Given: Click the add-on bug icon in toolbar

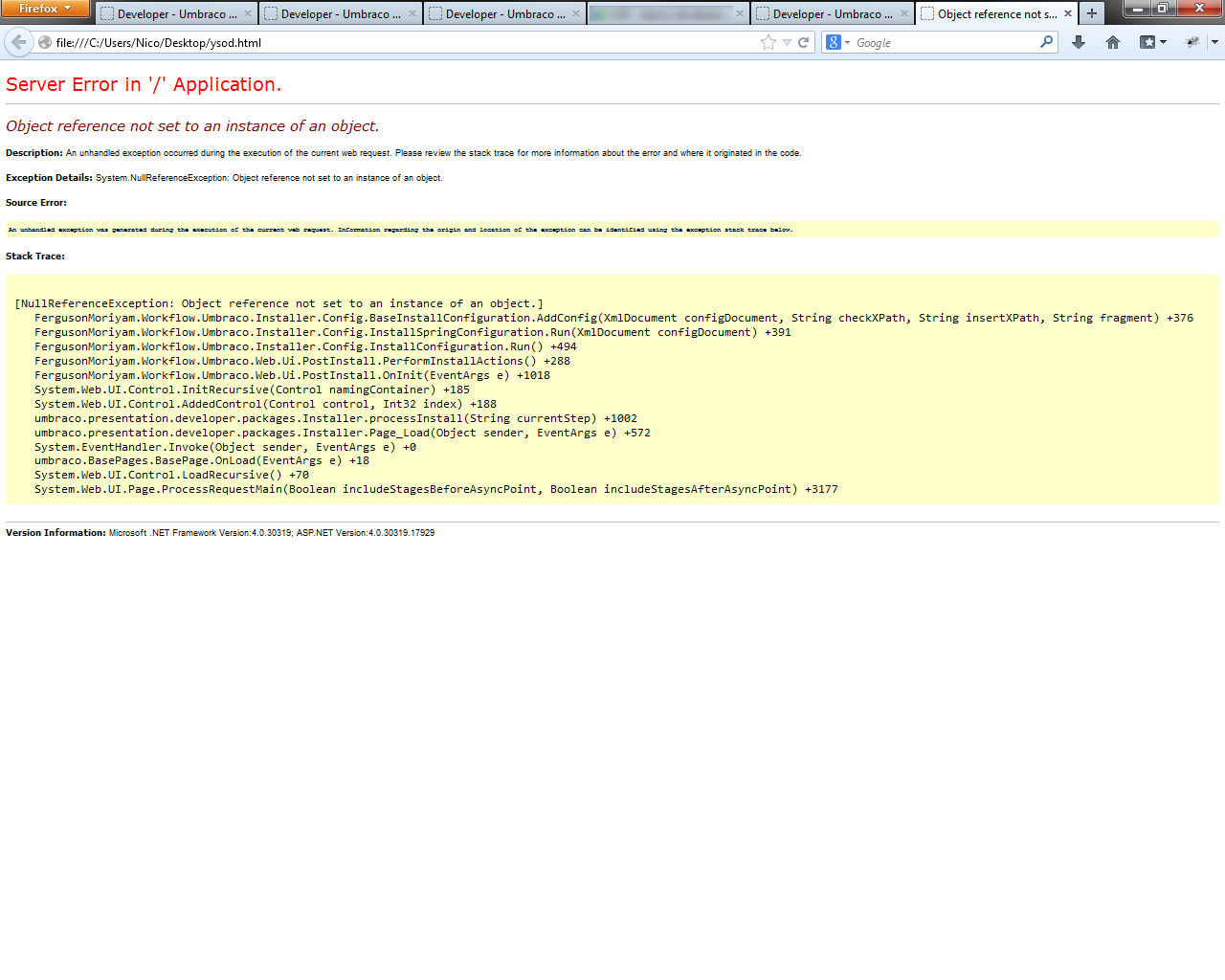Looking at the screenshot, I should [x=1192, y=42].
